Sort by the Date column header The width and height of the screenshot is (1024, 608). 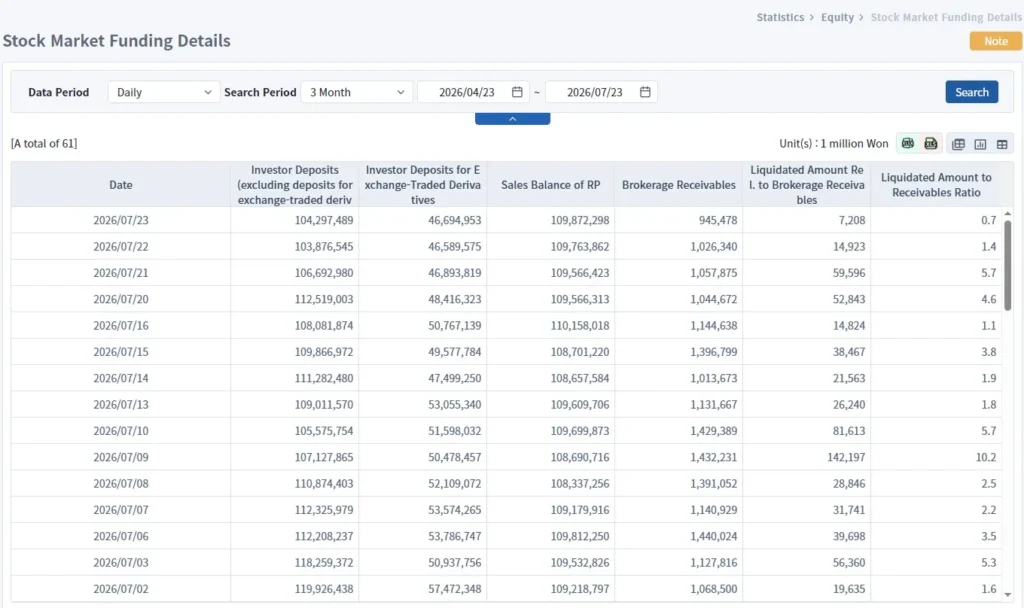(x=121, y=185)
